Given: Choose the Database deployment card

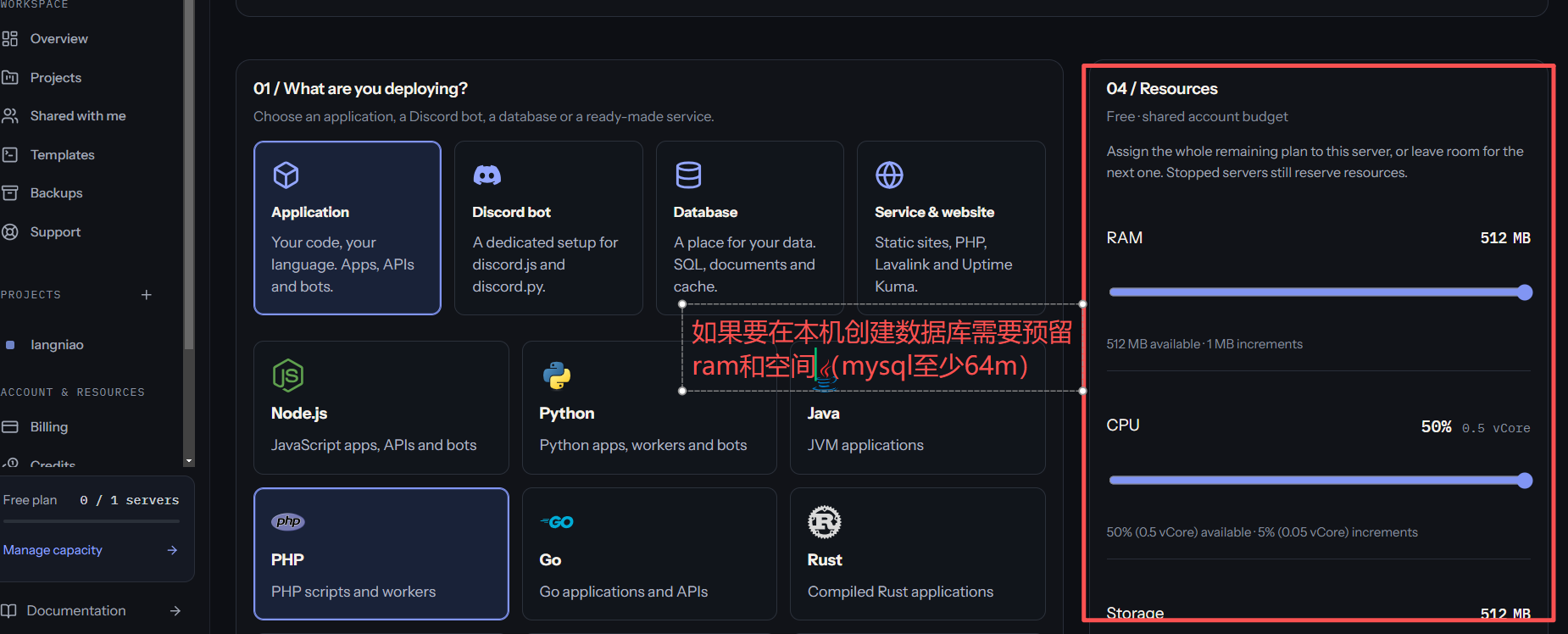Looking at the screenshot, I should [750, 228].
